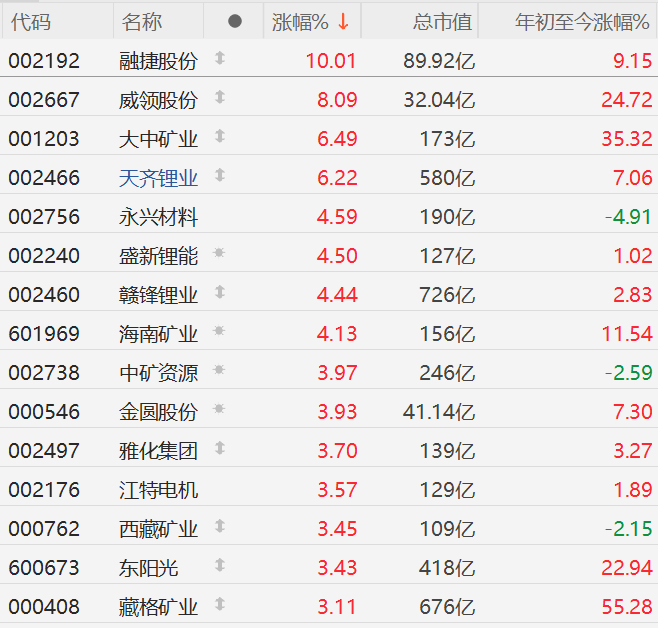The height and width of the screenshot is (628, 658).
Task: Select stock name 中矿资源
Action: click(x=158, y=373)
